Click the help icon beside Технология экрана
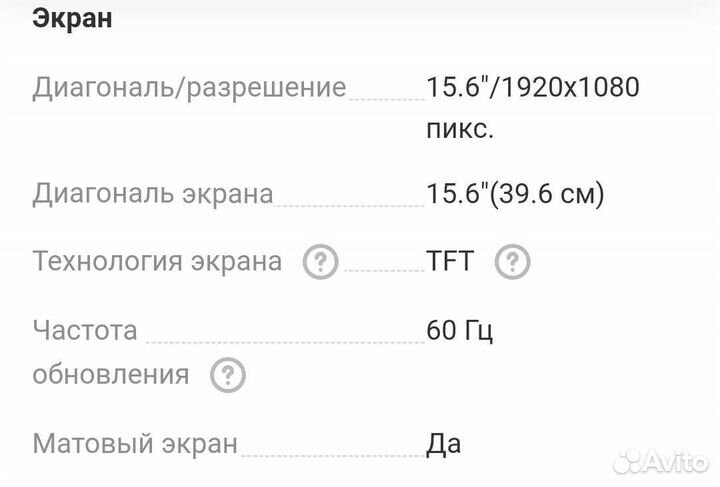 pyautogui.click(x=320, y=262)
